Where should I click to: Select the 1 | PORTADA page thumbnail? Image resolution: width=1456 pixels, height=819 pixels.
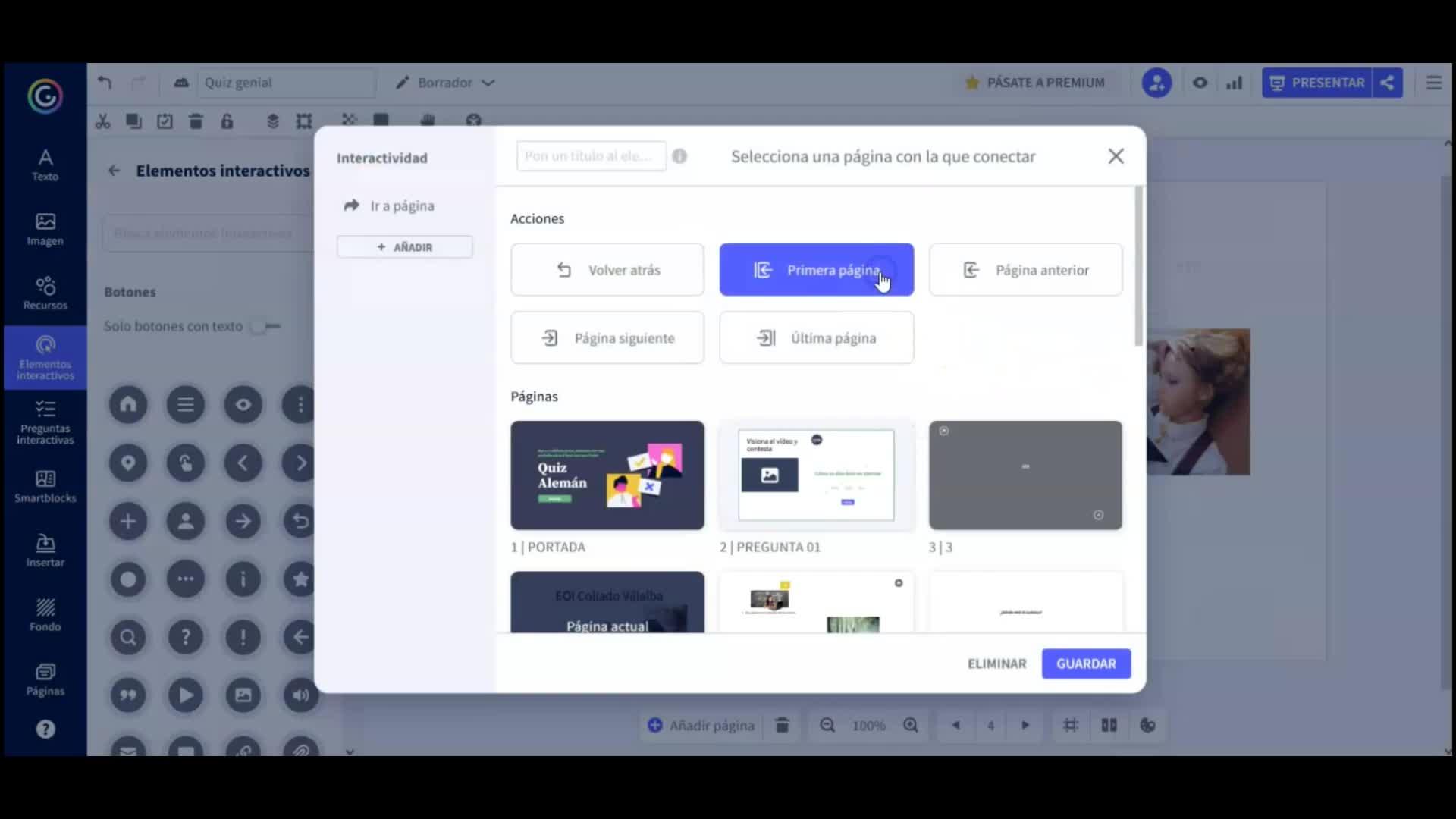607,475
